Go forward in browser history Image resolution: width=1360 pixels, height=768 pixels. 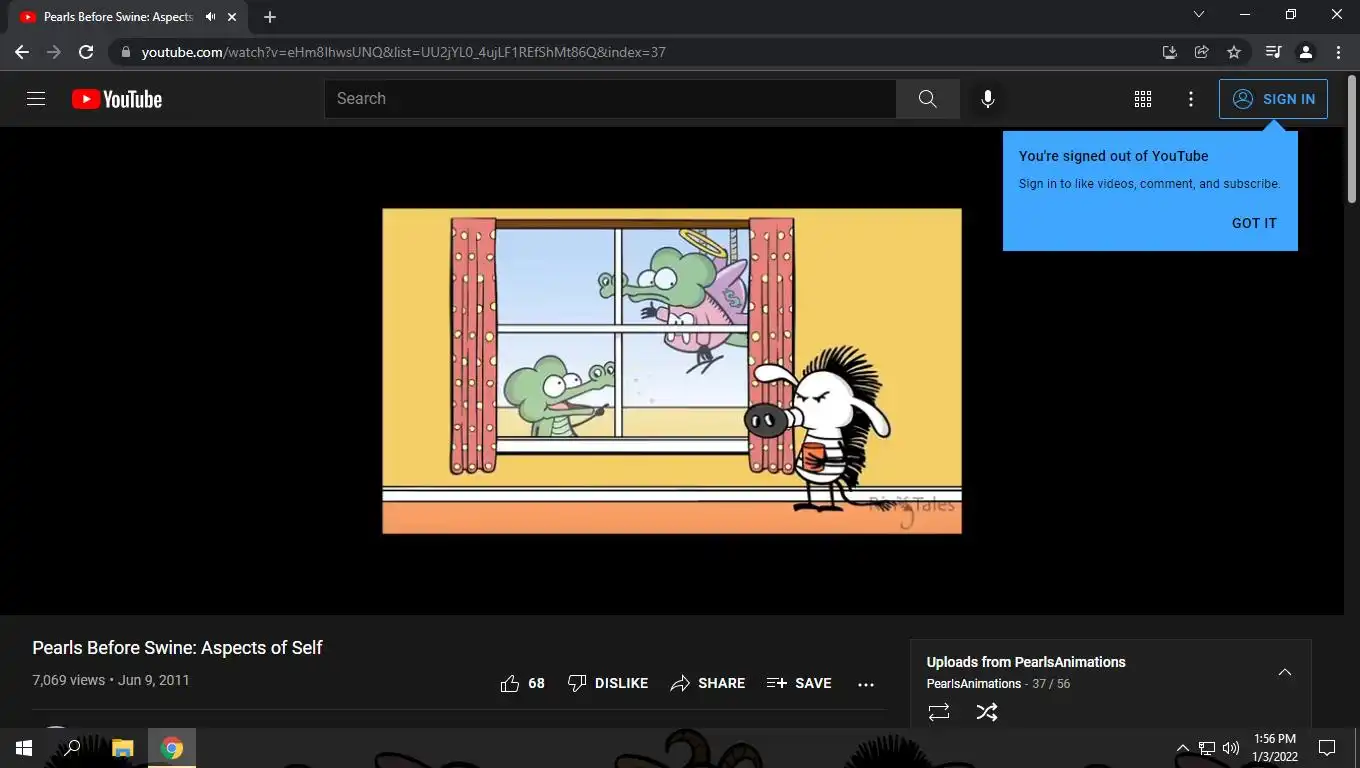click(54, 52)
